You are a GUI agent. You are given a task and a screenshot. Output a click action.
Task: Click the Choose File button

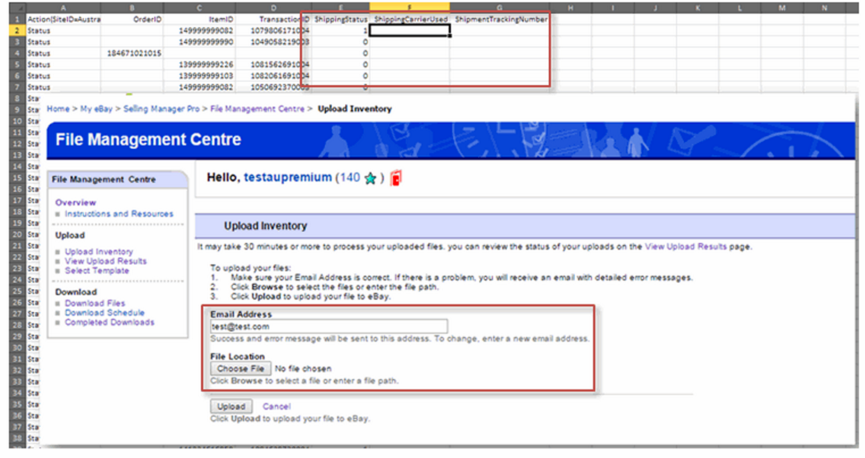click(x=241, y=369)
